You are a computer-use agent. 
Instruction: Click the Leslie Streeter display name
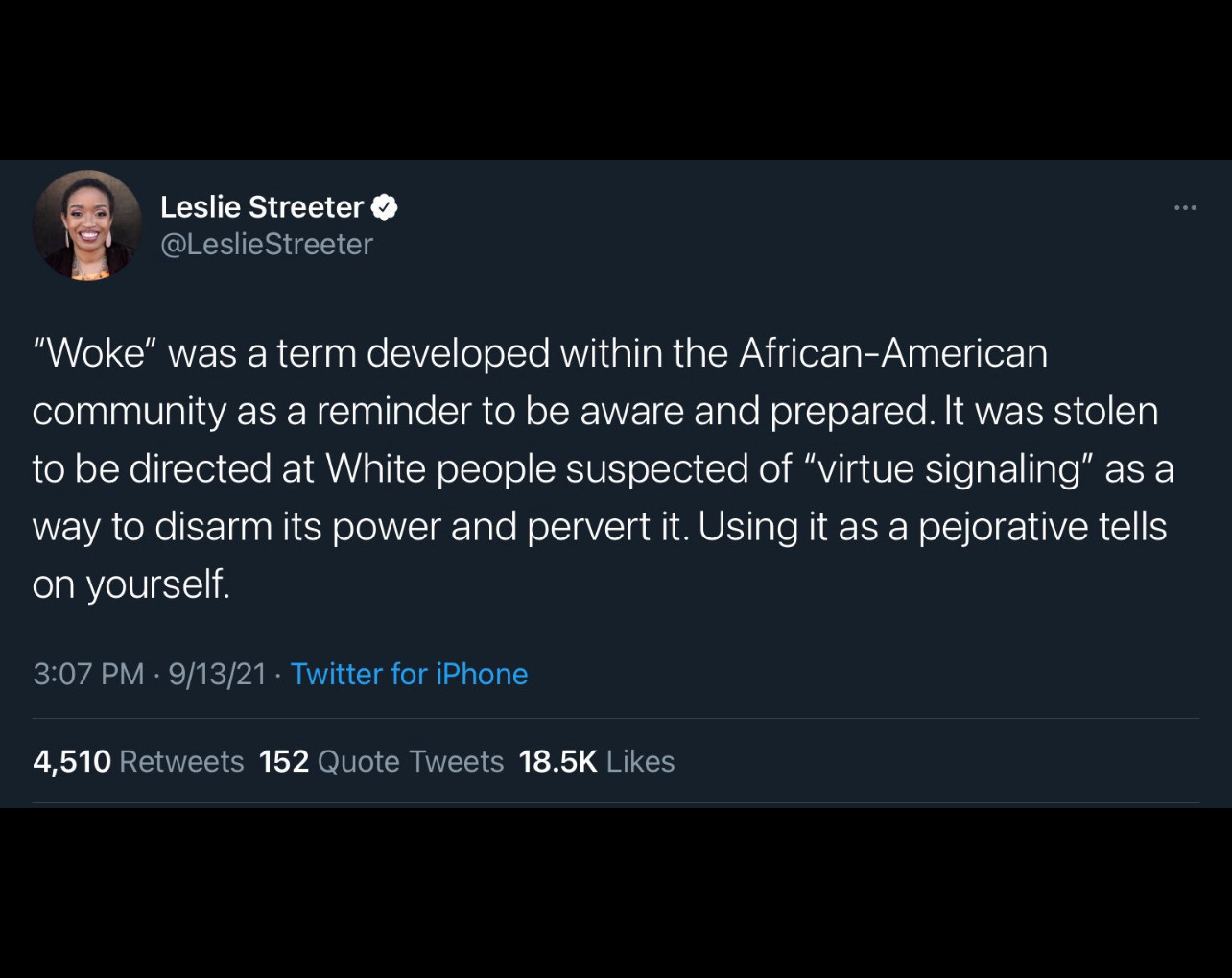(x=261, y=206)
